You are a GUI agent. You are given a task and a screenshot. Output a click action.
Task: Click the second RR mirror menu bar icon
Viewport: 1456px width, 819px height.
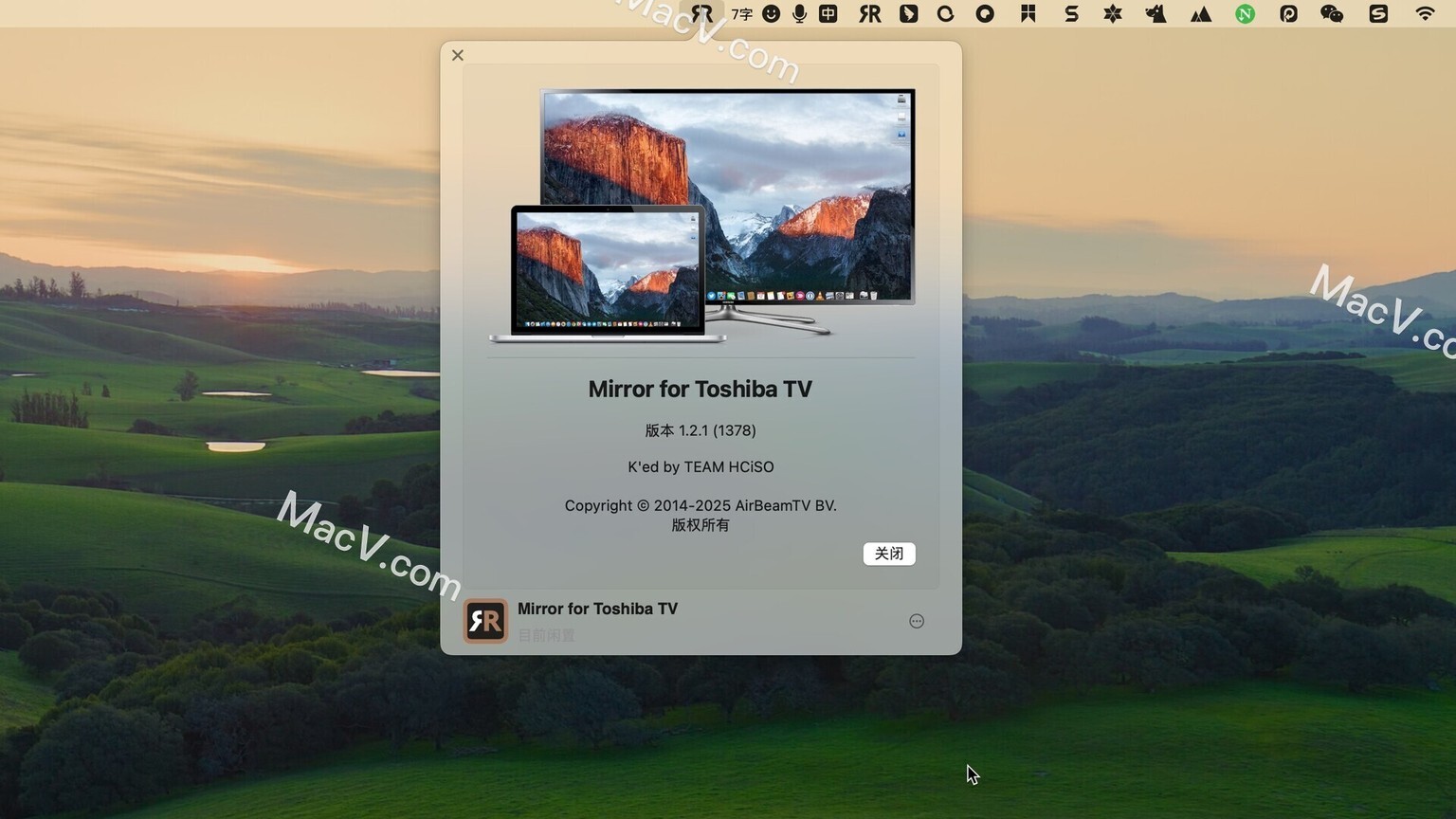pyautogui.click(x=869, y=13)
